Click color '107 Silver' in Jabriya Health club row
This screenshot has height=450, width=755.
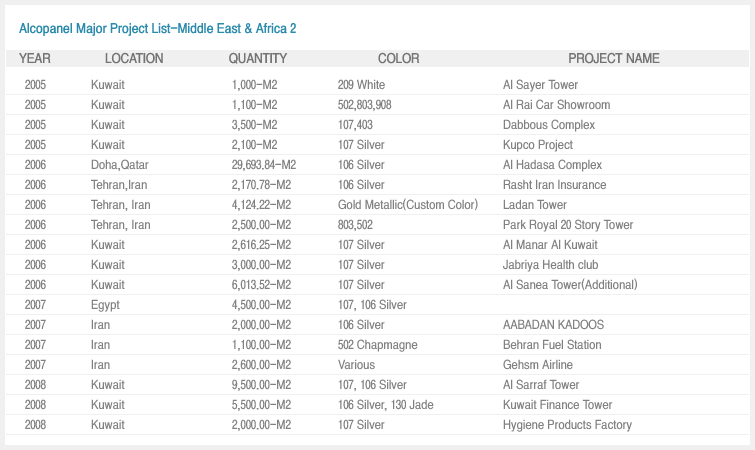(361, 265)
